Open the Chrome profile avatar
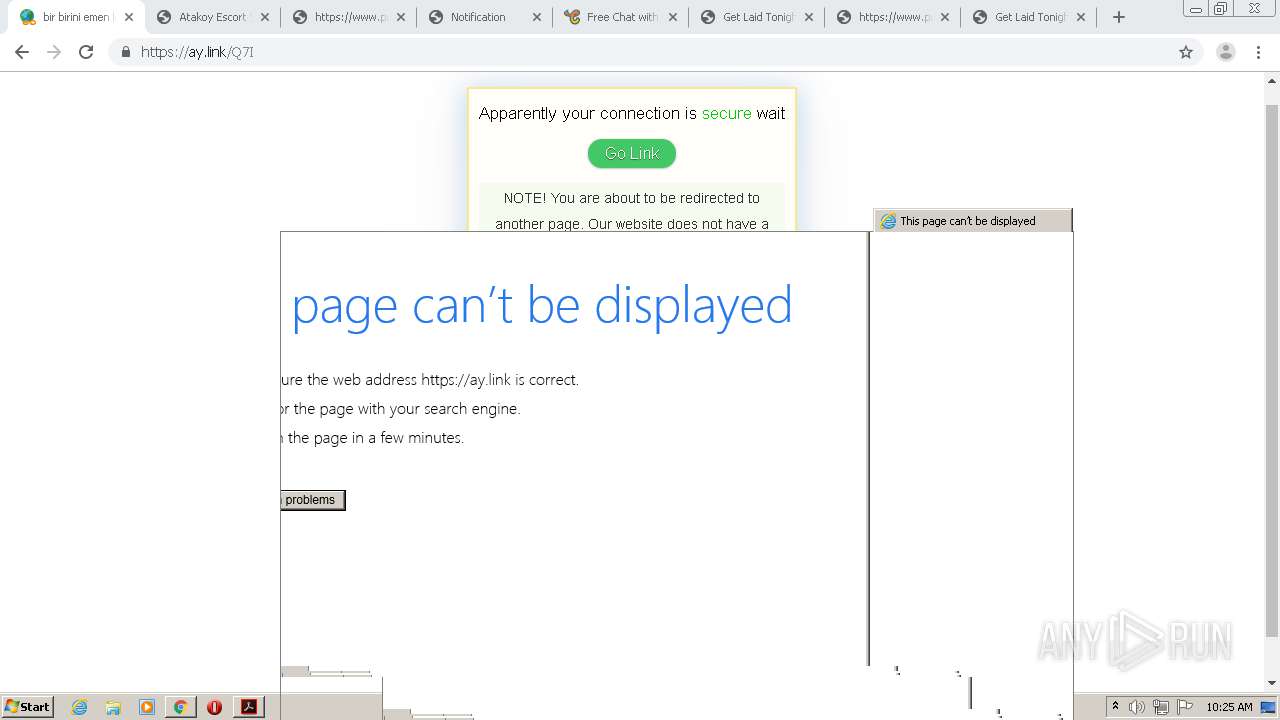Image resolution: width=1280 pixels, height=720 pixels. tap(1225, 52)
